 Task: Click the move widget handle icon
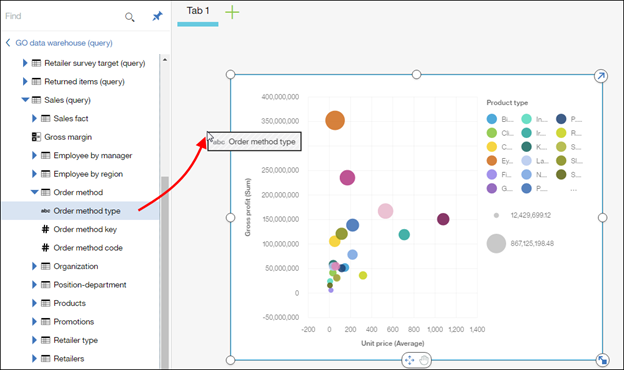coord(409,360)
